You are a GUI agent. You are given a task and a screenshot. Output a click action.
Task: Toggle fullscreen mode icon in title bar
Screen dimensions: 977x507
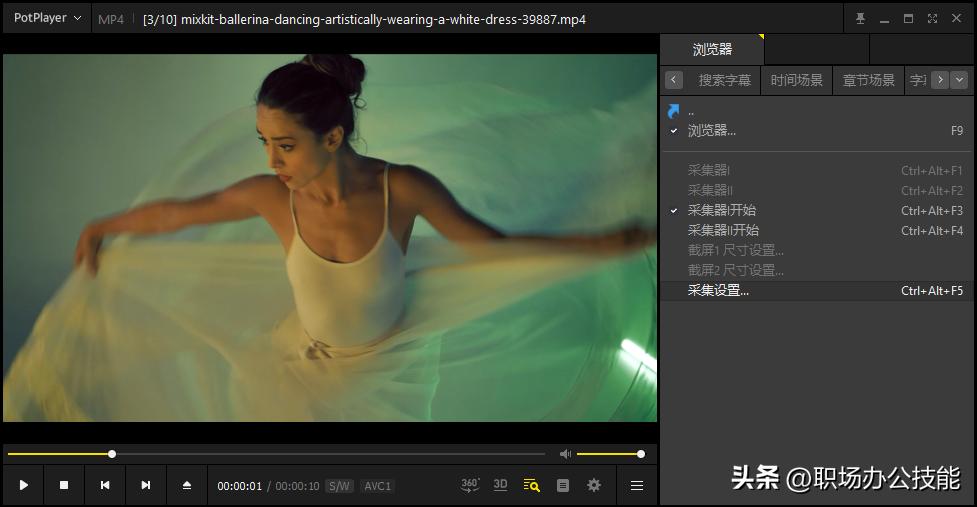[x=932, y=19]
